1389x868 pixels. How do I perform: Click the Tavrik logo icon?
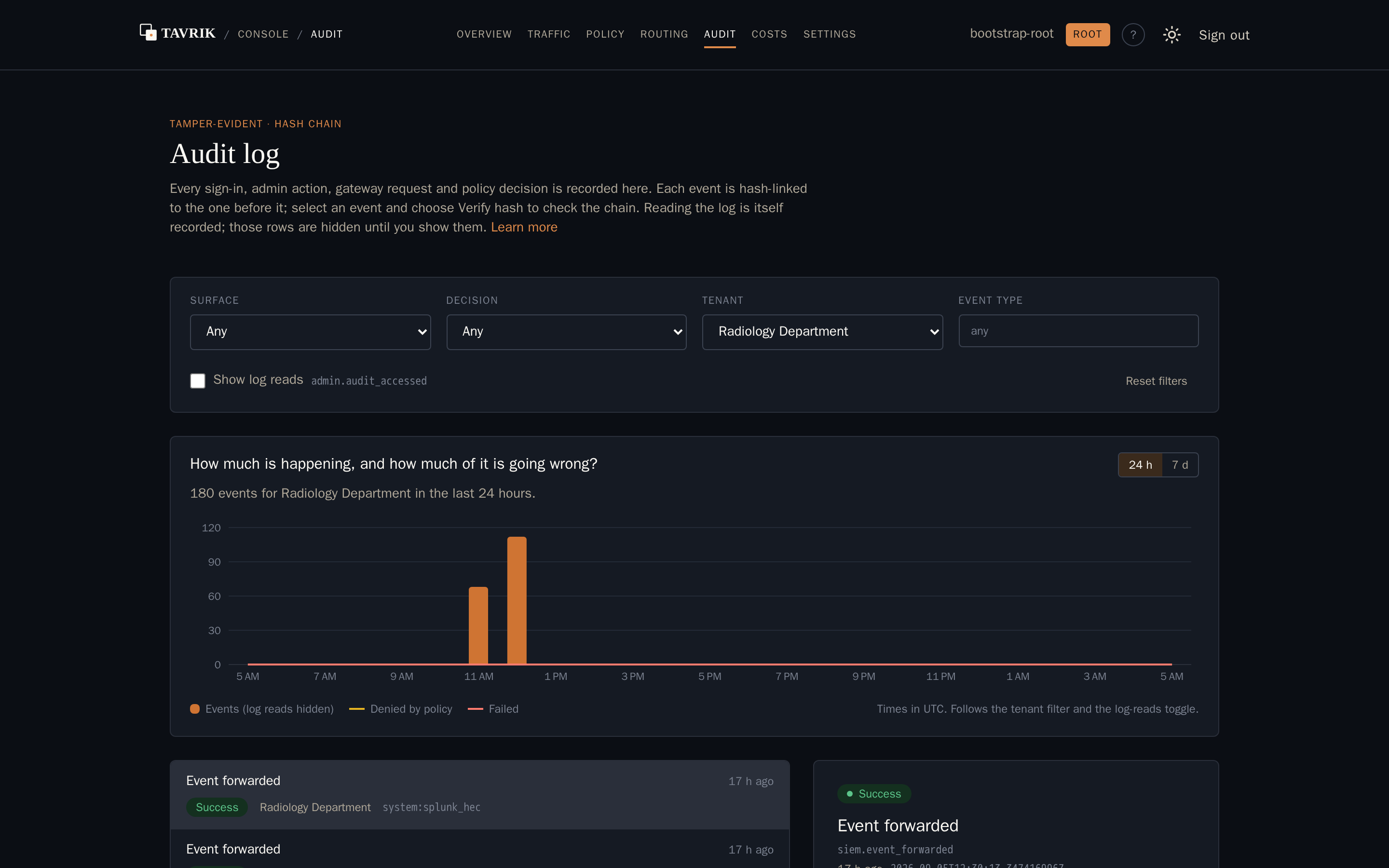[148, 32]
